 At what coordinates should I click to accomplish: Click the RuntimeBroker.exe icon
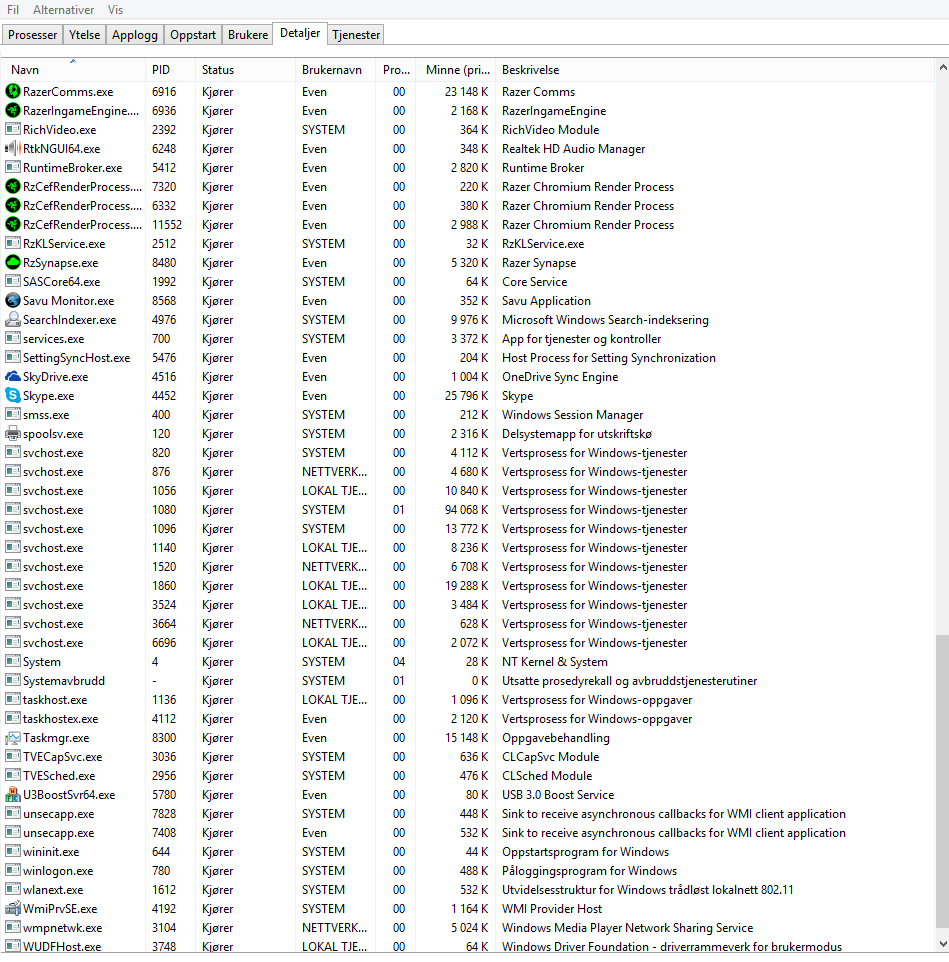click(13, 168)
